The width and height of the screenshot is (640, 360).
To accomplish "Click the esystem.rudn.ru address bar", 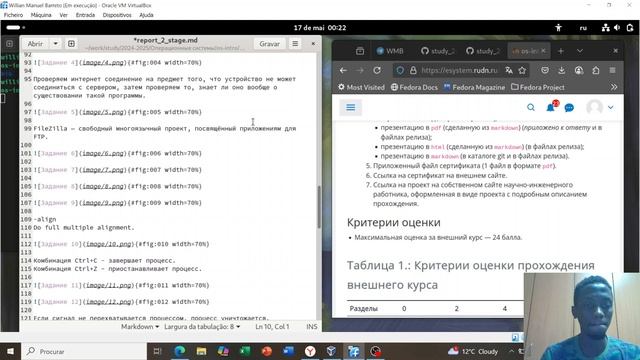I will tap(460, 70).
